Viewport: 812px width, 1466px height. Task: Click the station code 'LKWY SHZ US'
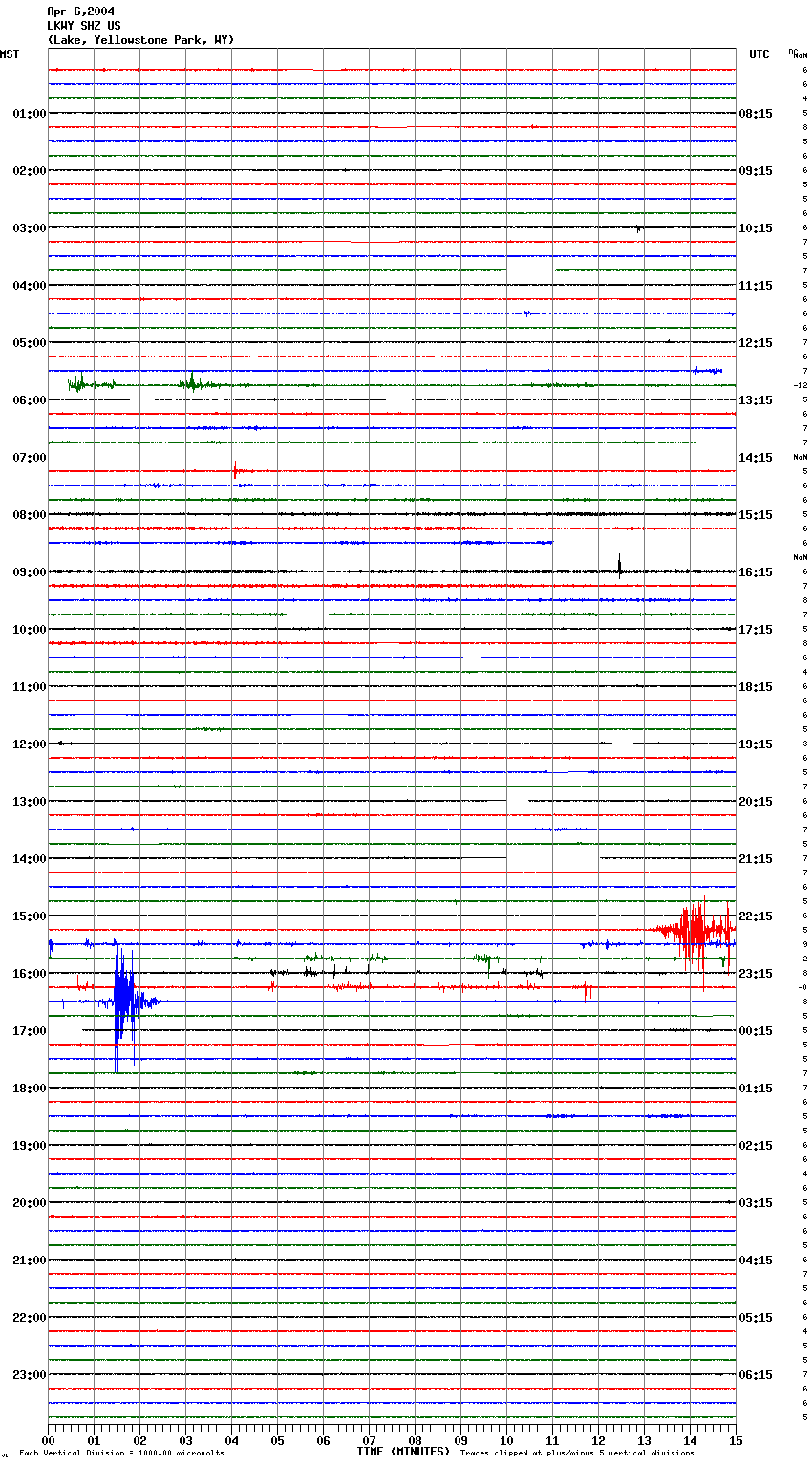click(x=83, y=26)
